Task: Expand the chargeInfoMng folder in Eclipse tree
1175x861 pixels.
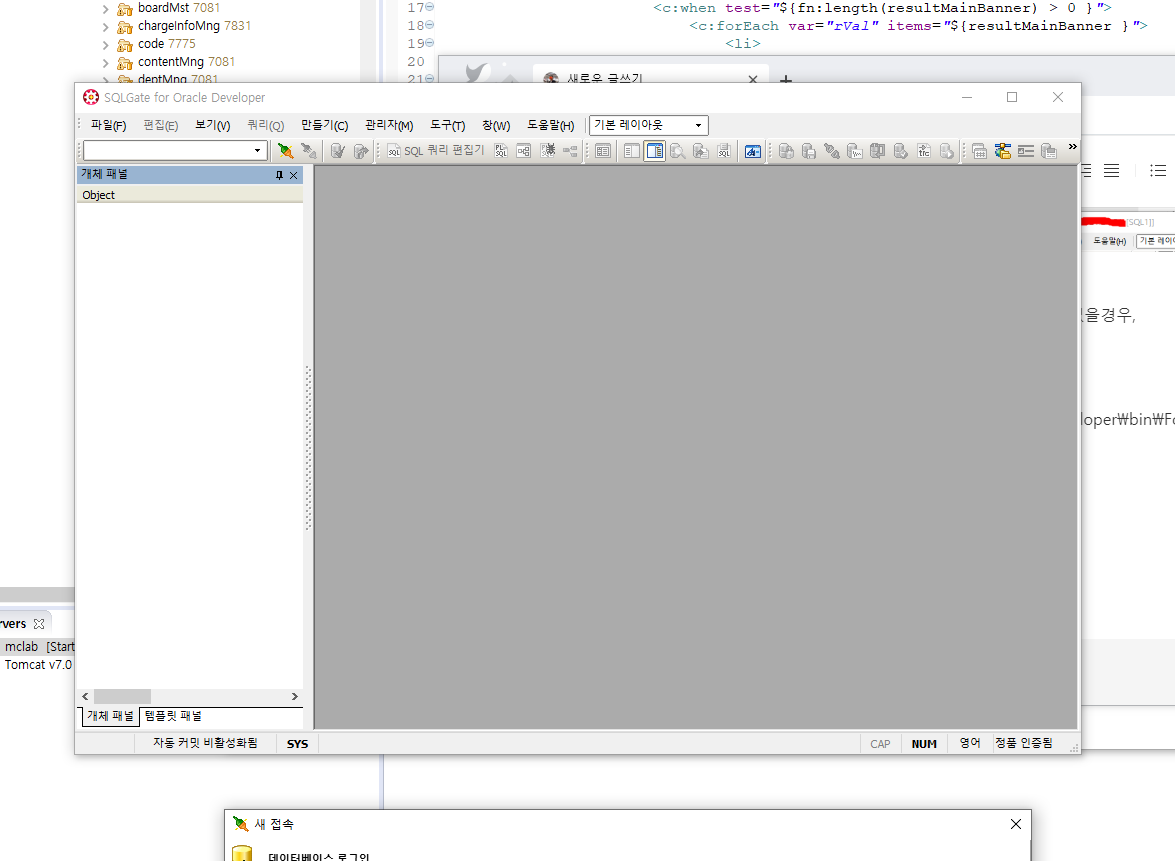Action: tap(106, 27)
